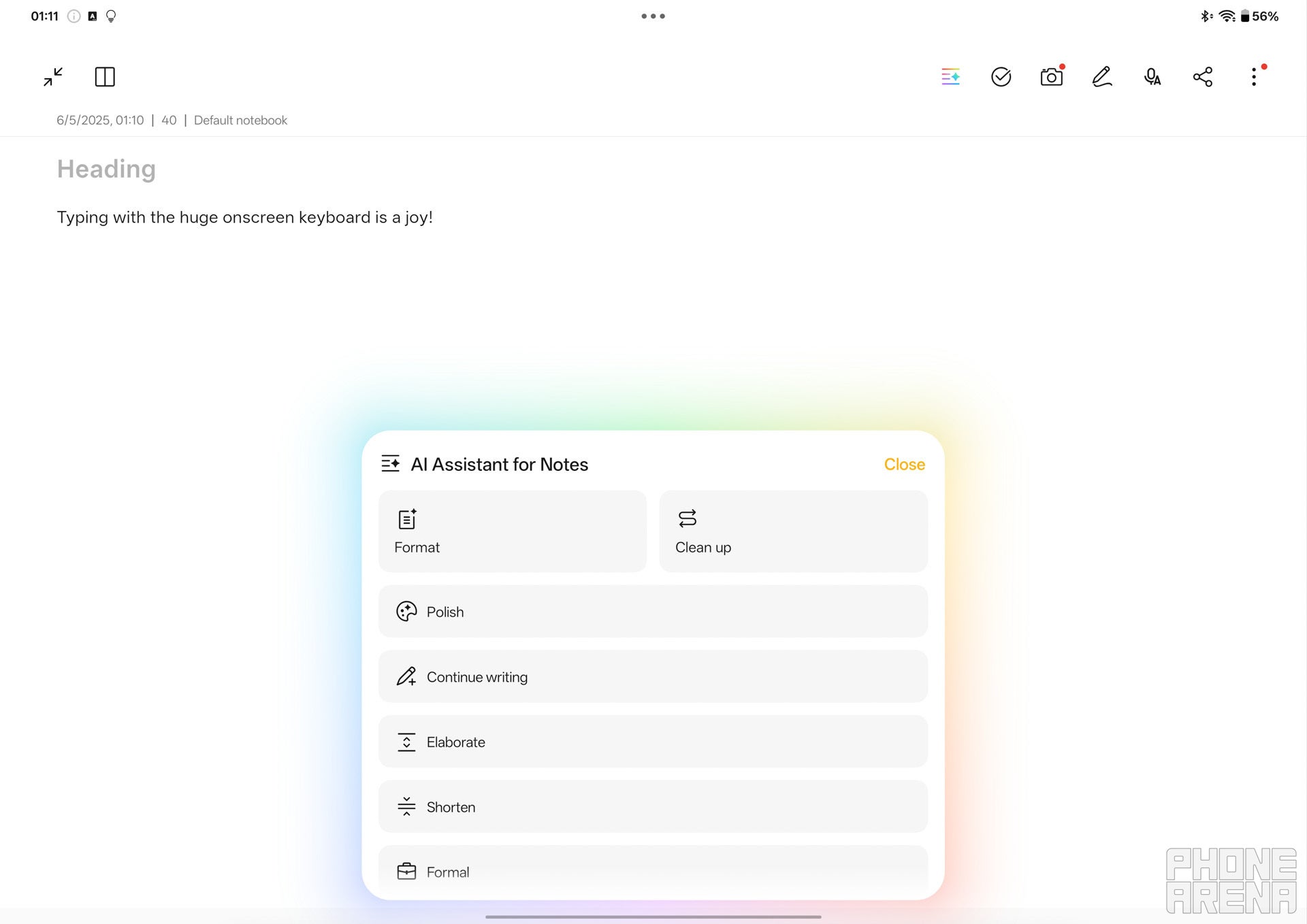Open the three-dot more options menu

[x=1253, y=77]
